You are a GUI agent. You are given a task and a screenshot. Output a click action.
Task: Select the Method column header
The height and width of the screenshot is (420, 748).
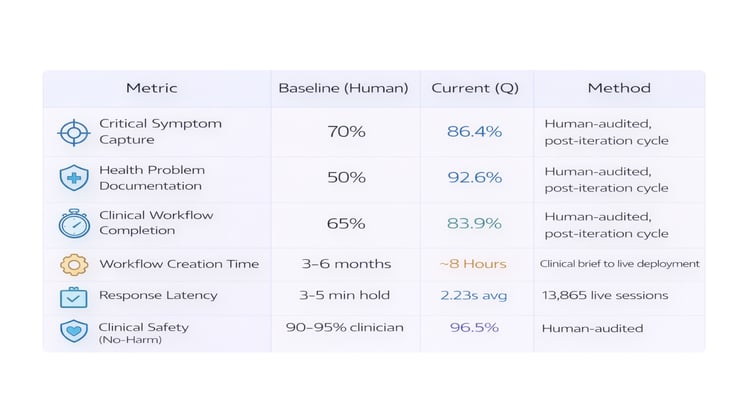point(618,88)
